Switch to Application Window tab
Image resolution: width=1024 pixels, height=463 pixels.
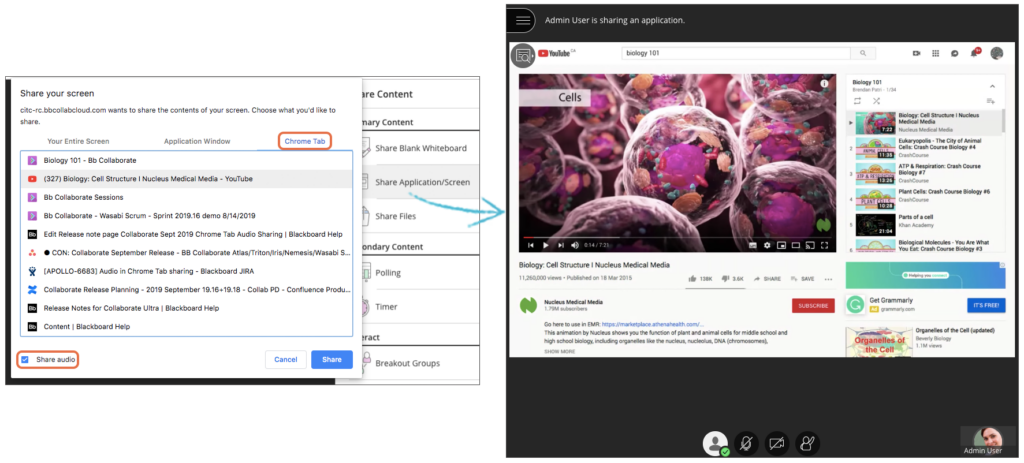click(x=197, y=141)
